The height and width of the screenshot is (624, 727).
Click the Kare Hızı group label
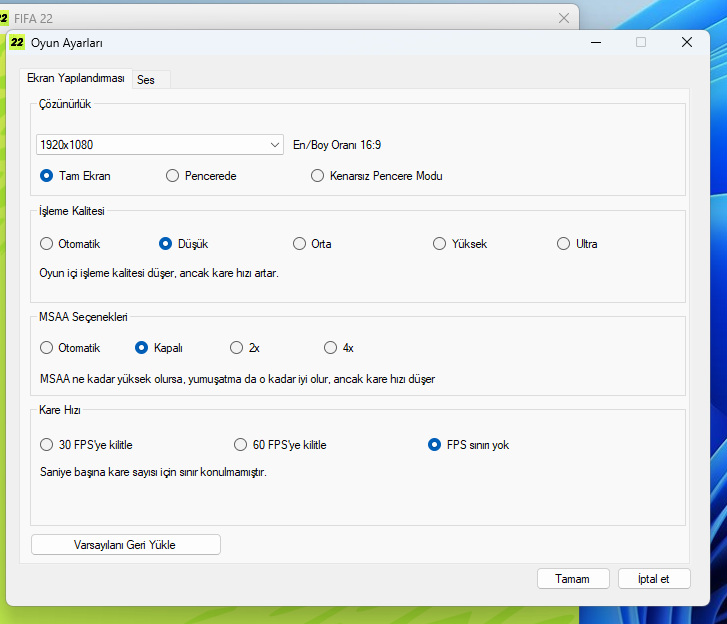[x=60, y=410]
